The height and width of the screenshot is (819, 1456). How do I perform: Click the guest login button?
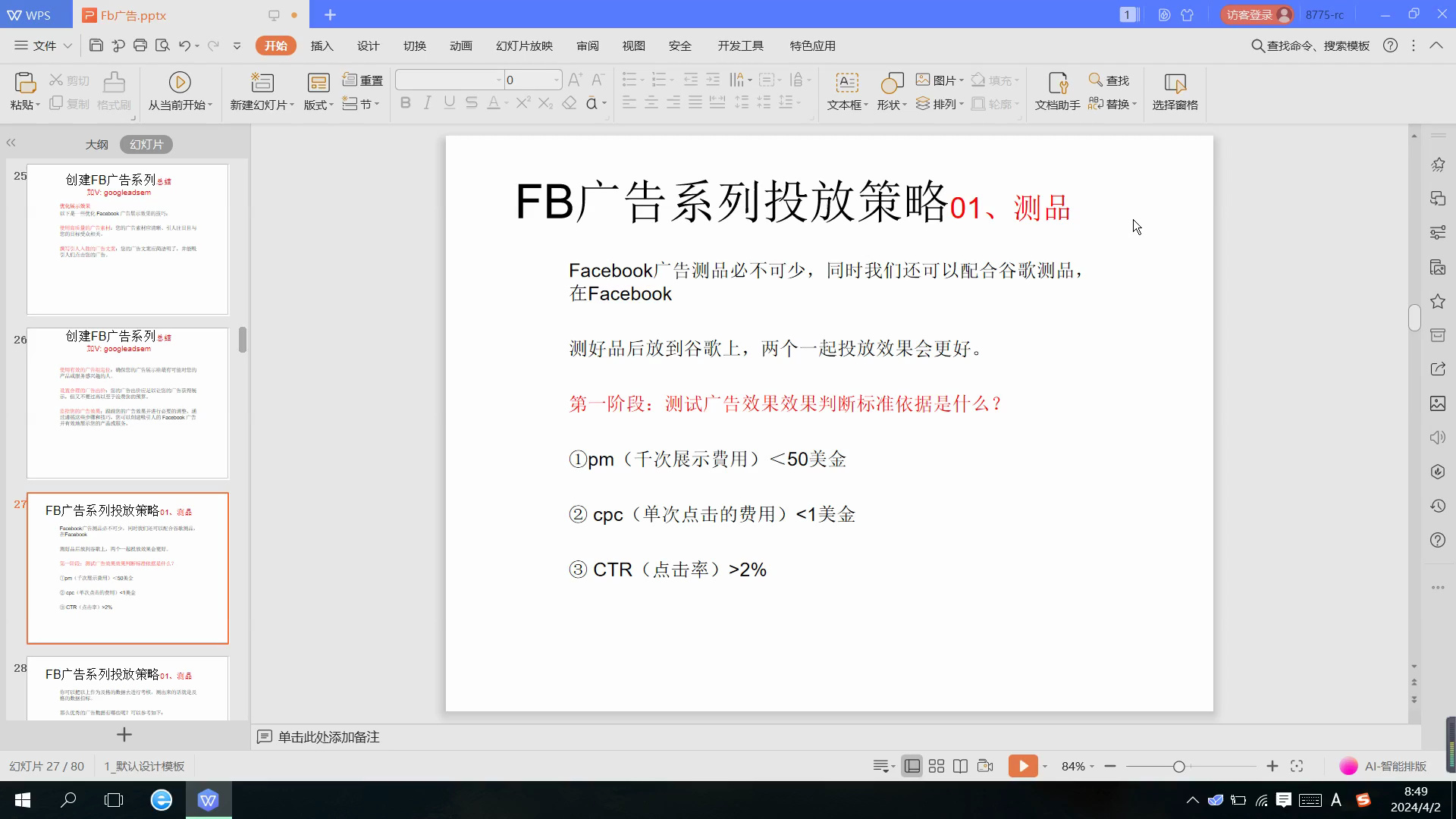coord(1257,14)
